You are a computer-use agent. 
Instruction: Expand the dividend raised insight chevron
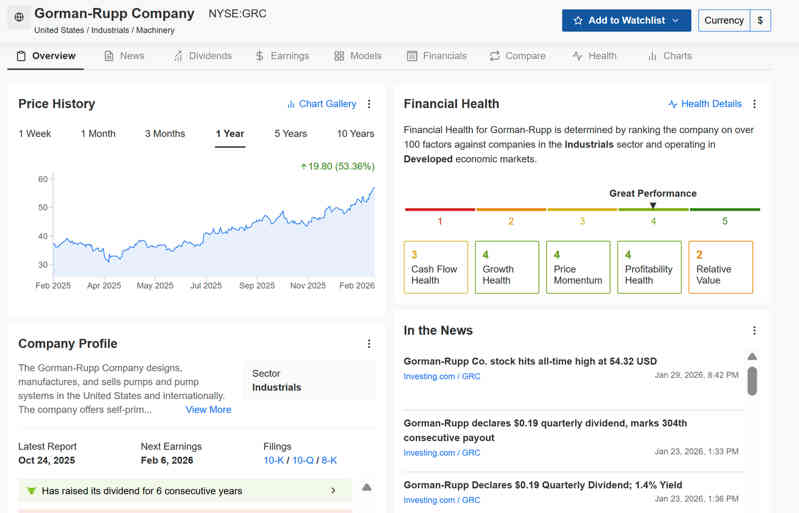point(333,491)
